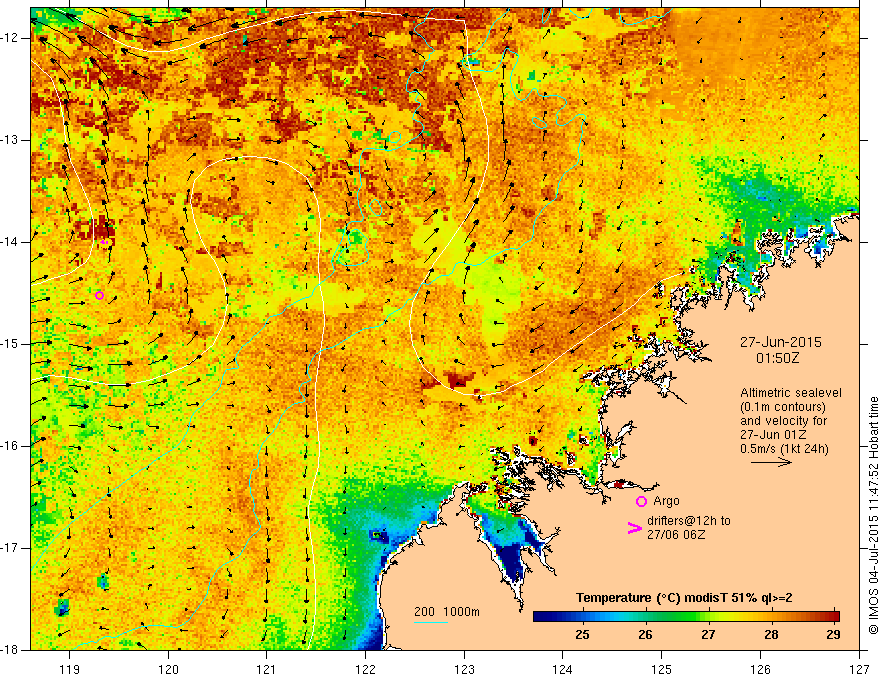Click the '01:50Z' time text
This screenshot has width=880, height=680.
coord(777,358)
